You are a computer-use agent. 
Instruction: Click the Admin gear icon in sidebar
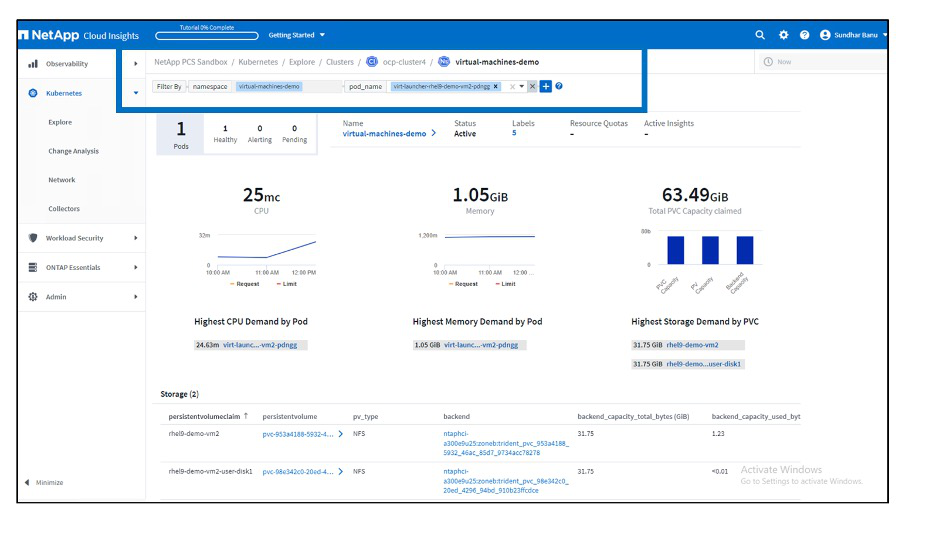coord(33,297)
